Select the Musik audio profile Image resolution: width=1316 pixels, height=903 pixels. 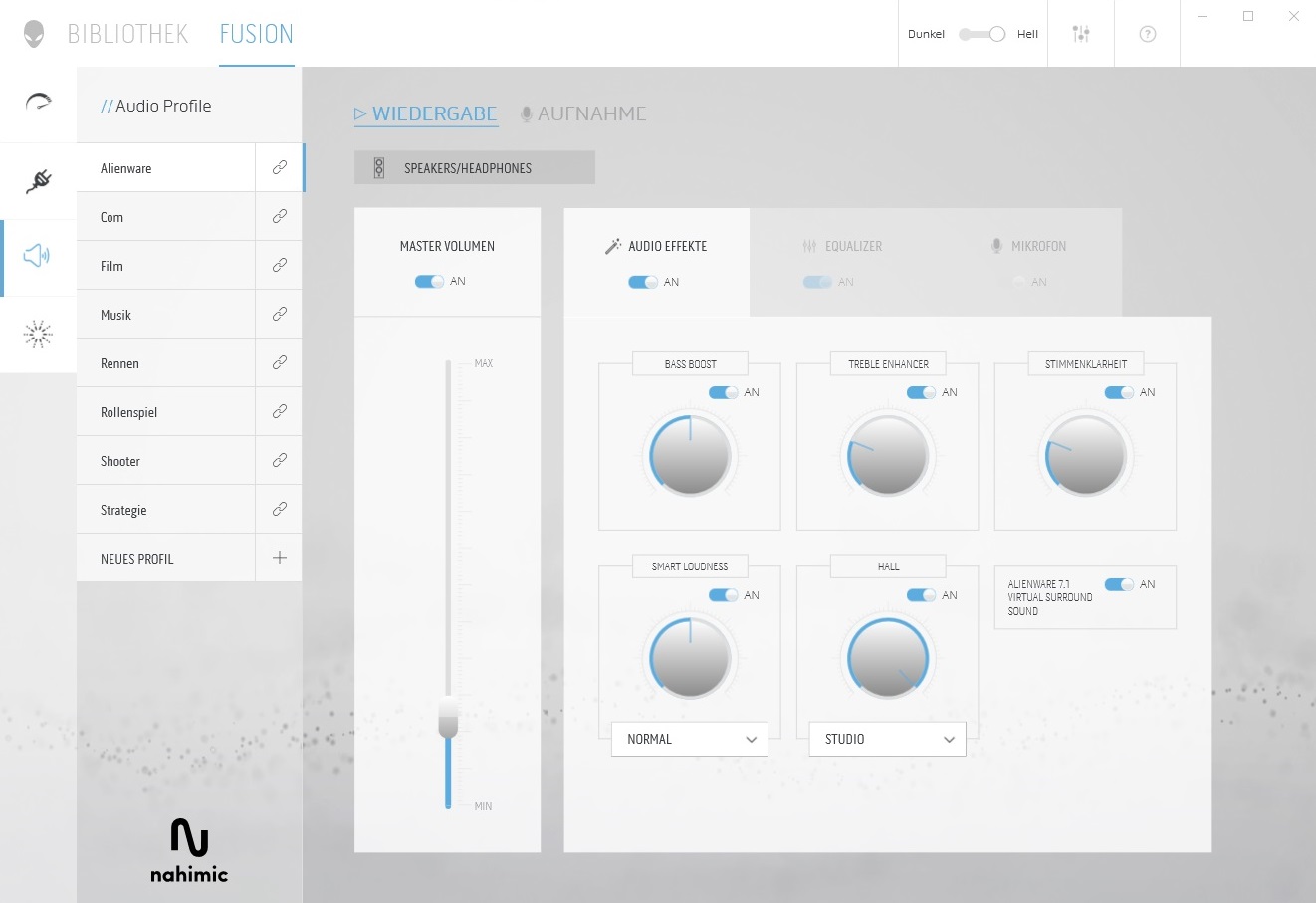point(165,314)
